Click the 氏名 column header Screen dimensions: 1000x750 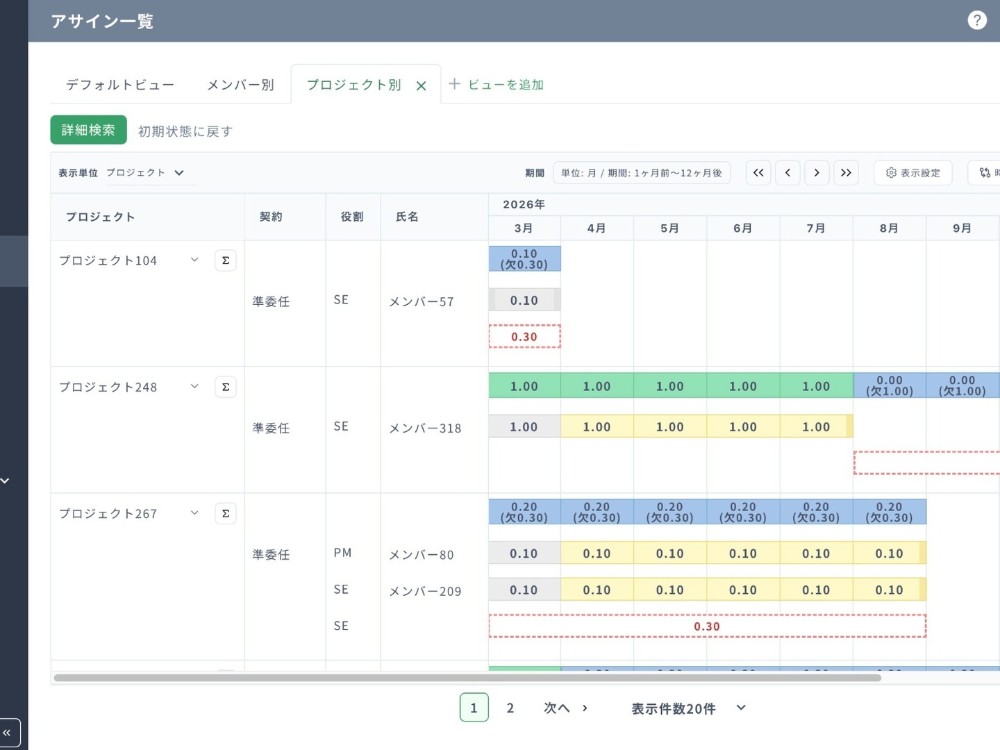click(x=408, y=217)
